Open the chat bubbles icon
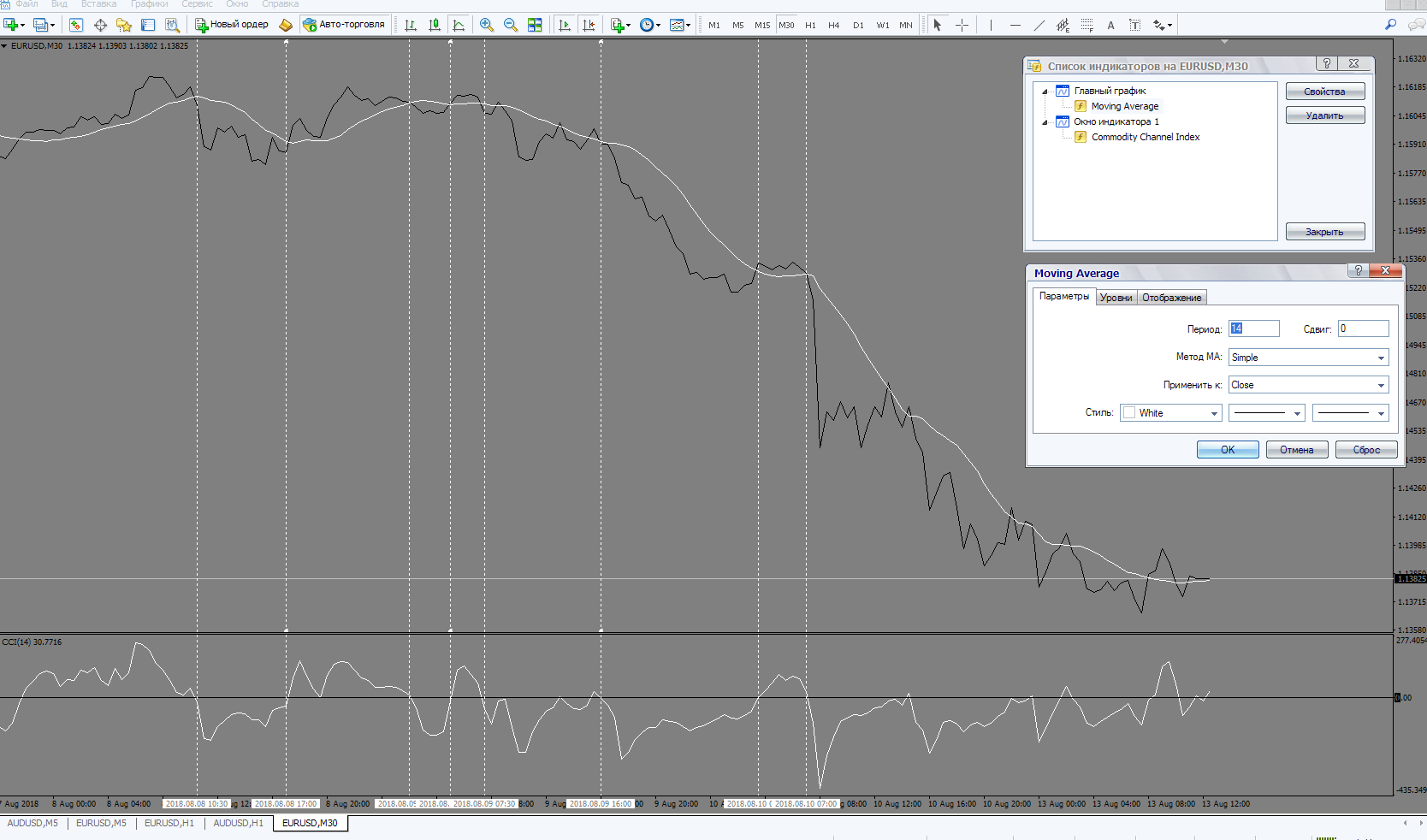The height and width of the screenshot is (840, 1427). tap(1417, 25)
